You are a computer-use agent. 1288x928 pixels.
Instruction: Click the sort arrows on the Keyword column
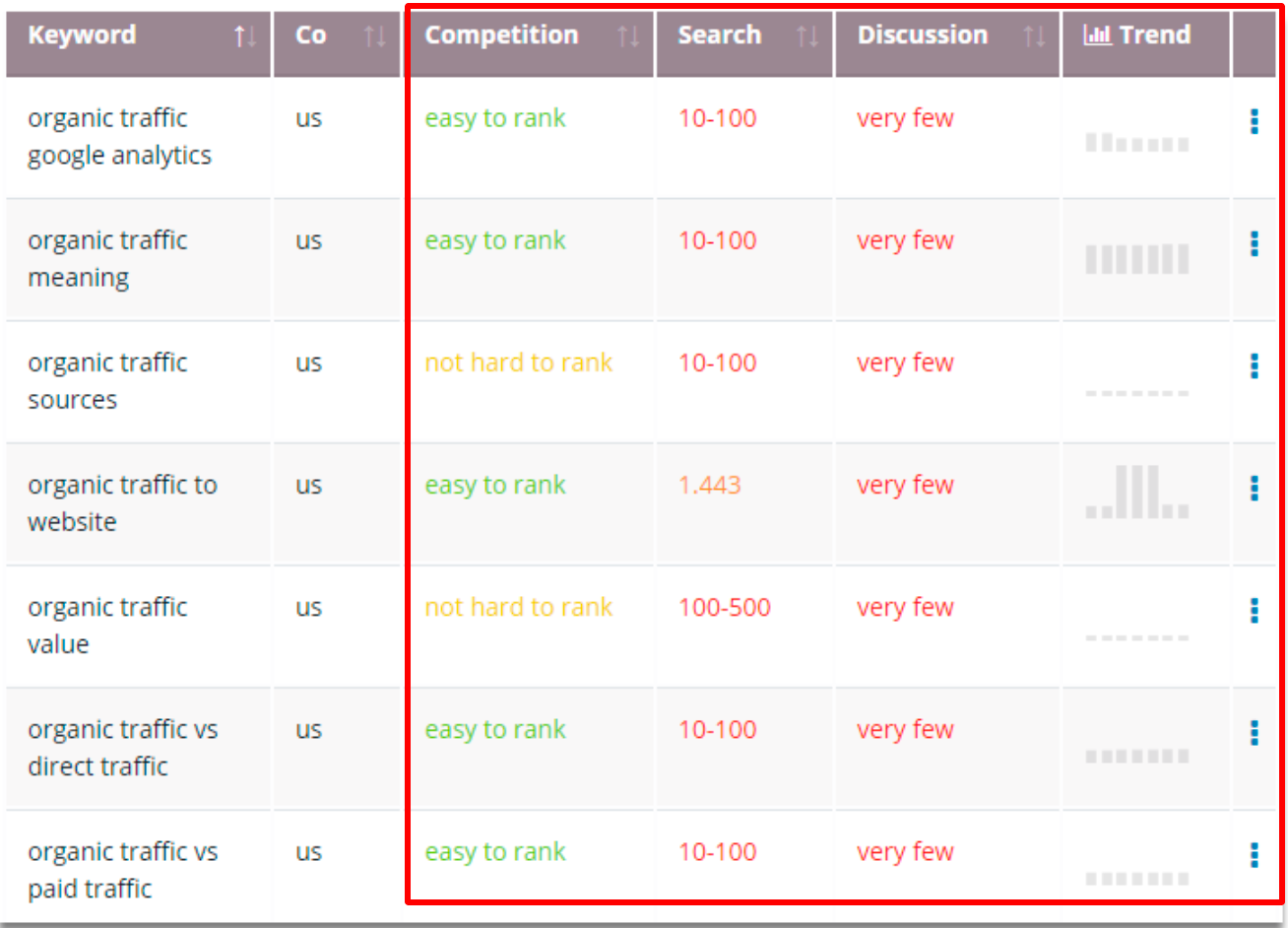click(244, 35)
